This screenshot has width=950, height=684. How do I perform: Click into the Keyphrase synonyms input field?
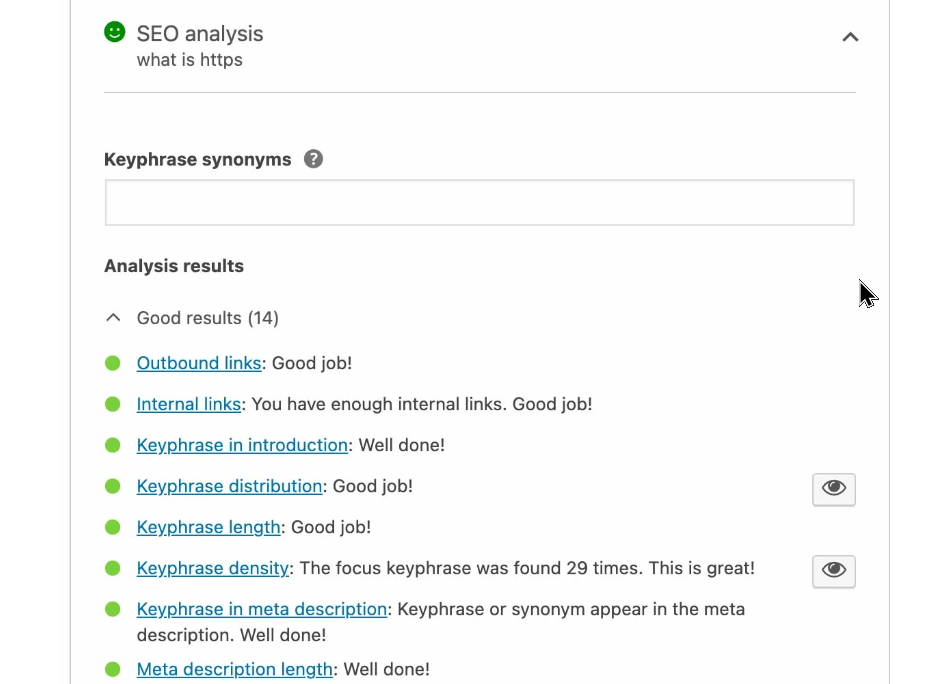pos(479,203)
